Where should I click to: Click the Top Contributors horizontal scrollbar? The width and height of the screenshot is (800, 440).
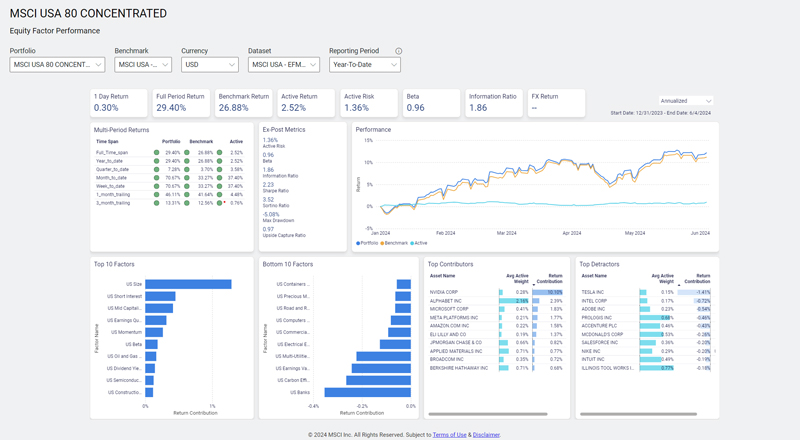[488, 414]
